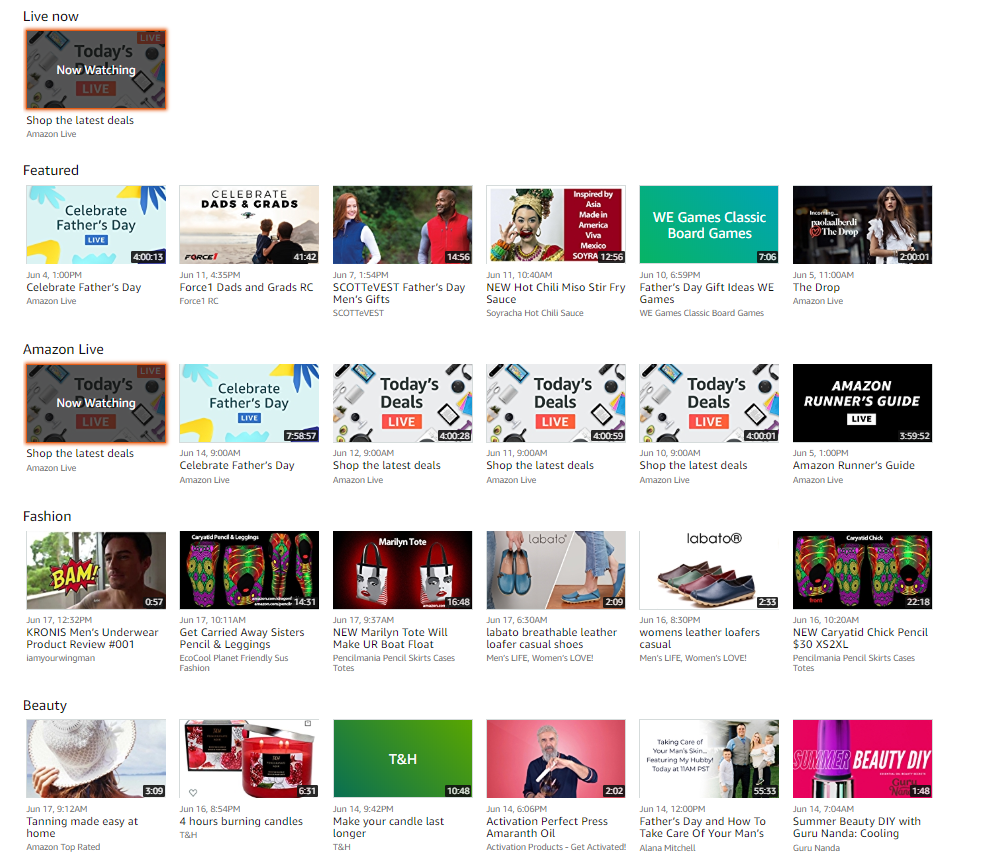This screenshot has width=981, height=868.
Task: Open Celebrate Father's Day thumbnail in Featured
Action: click(x=96, y=225)
